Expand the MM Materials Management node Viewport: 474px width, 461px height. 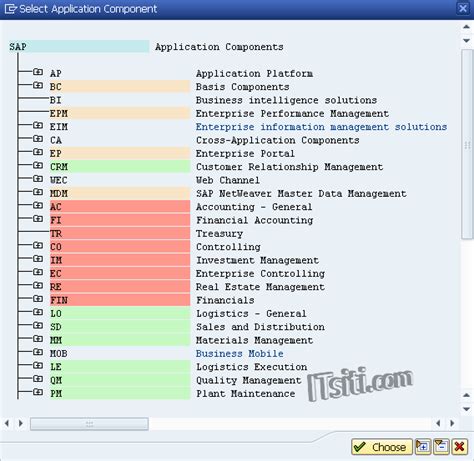click(x=38, y=338)
